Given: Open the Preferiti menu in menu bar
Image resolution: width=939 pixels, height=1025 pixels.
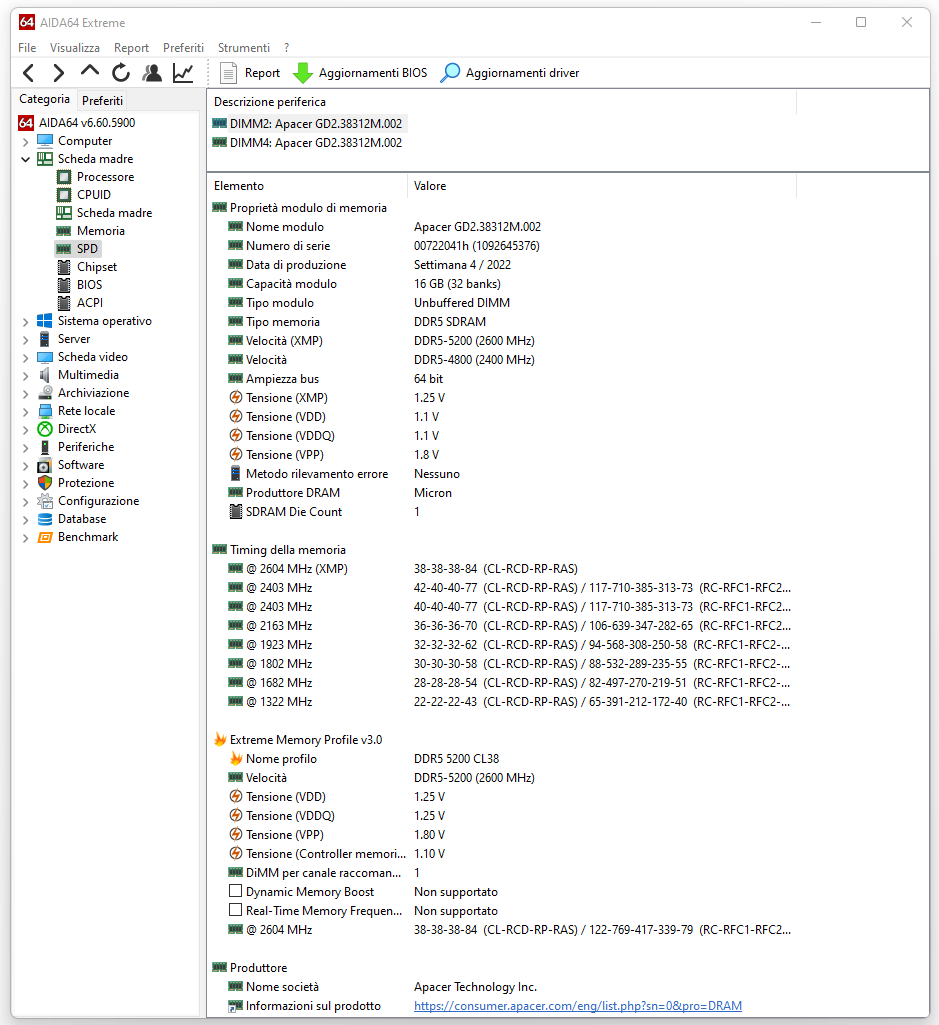Looking at the screenshot, I should click(183, 48).
